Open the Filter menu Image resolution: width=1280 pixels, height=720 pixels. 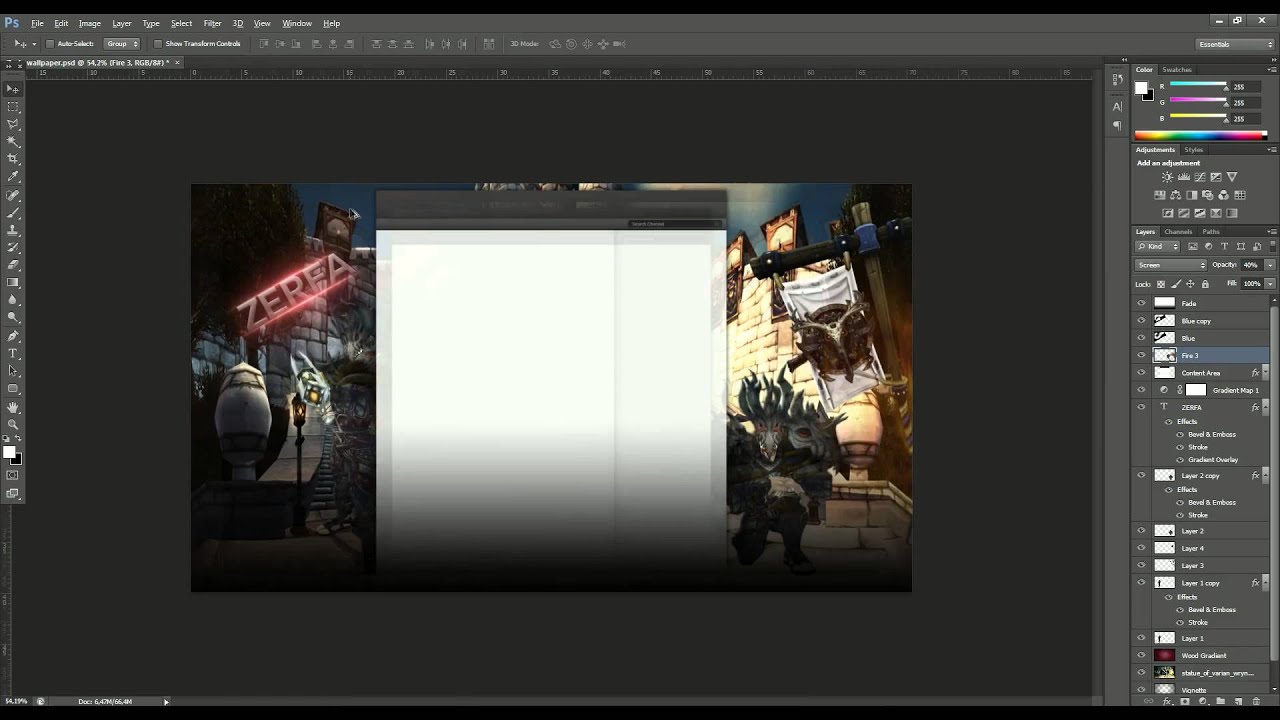[x=212, y=23]
